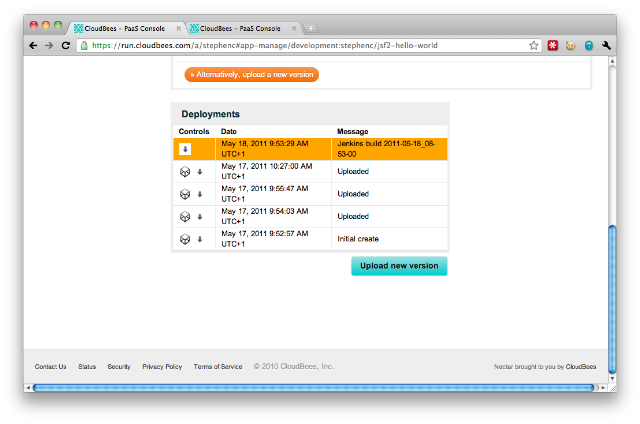Open the Privacy Policy footer link
This screenshot has height=424, width=640.
tap(162, 366)
